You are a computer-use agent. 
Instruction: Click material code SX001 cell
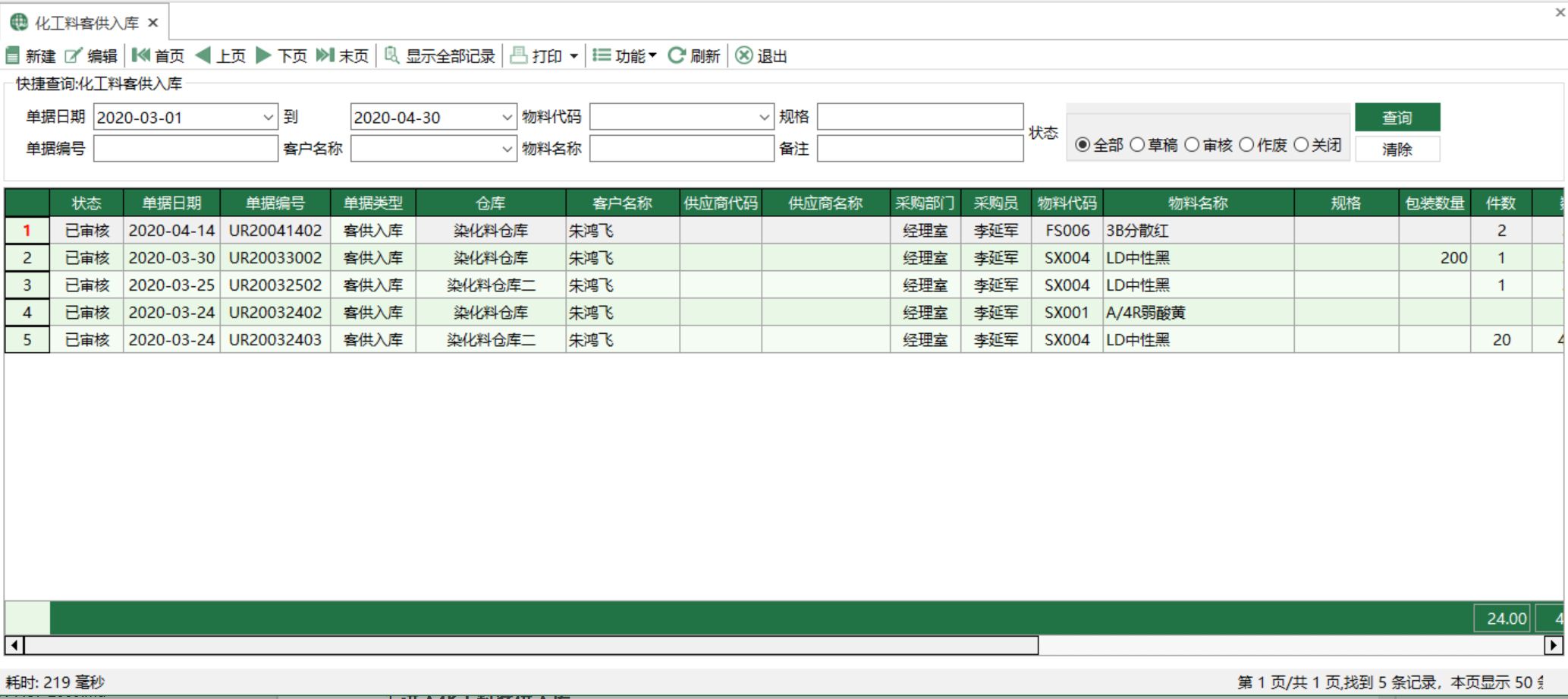tap(1067, 313)
